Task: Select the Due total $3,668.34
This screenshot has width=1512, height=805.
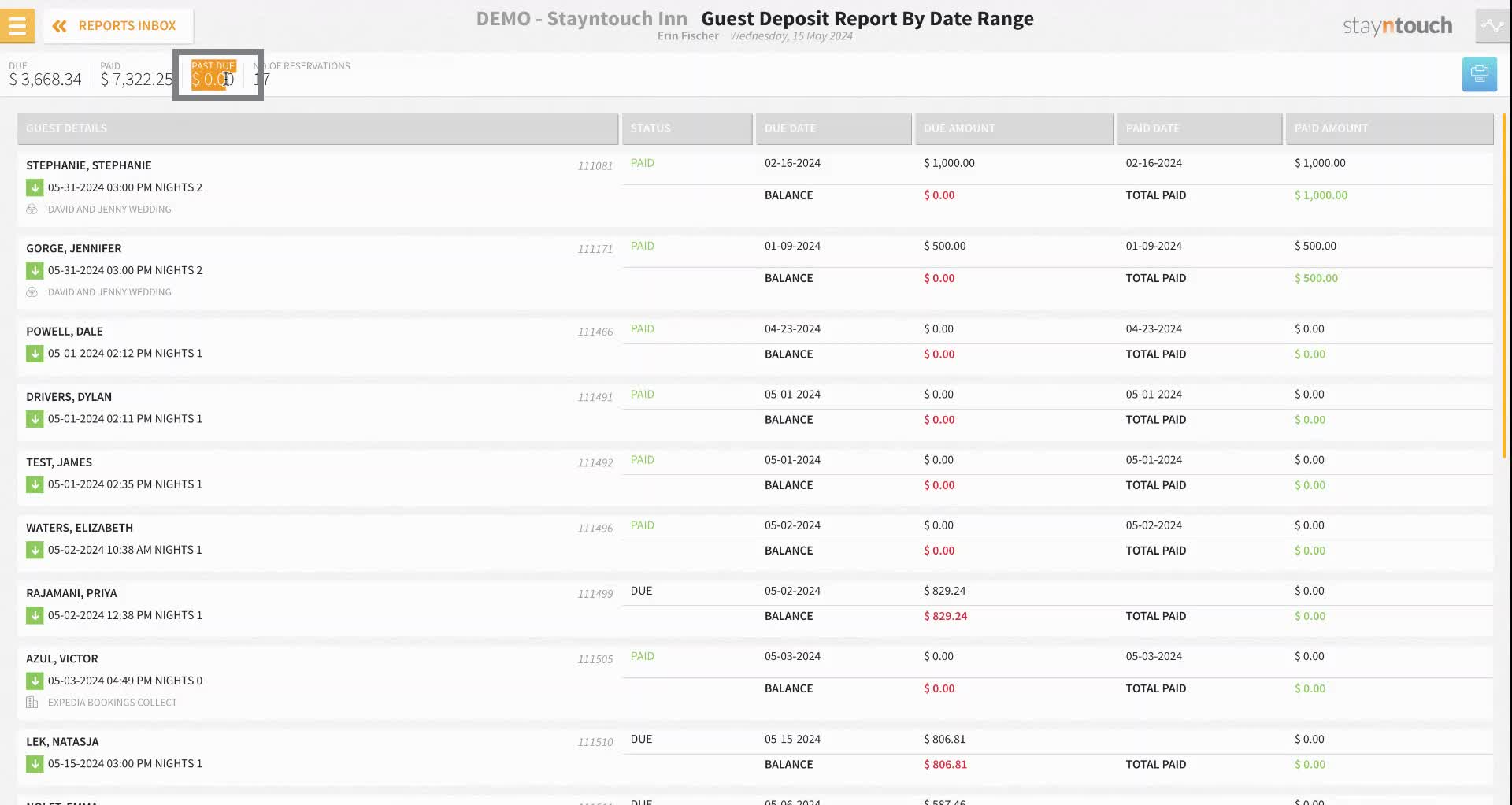Action: tap(45, 80)
